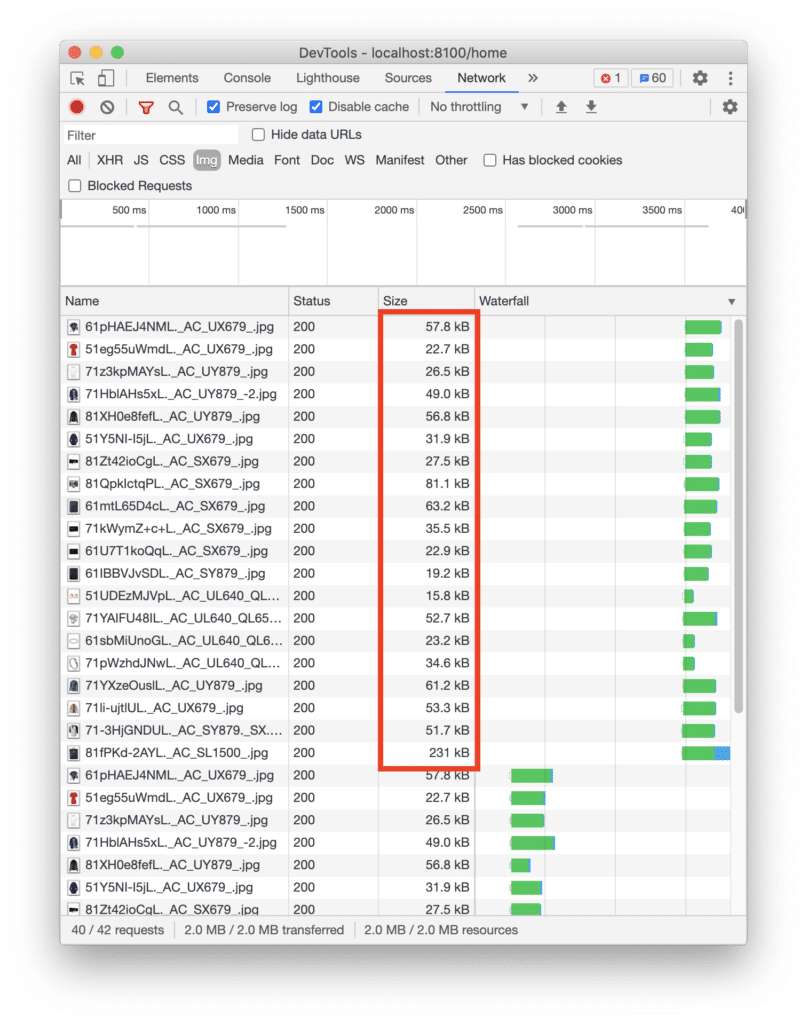Viewport: 807px width, 1024px height.
Task: Toggle device toolbar icon
Action: (x=105, y=78)
